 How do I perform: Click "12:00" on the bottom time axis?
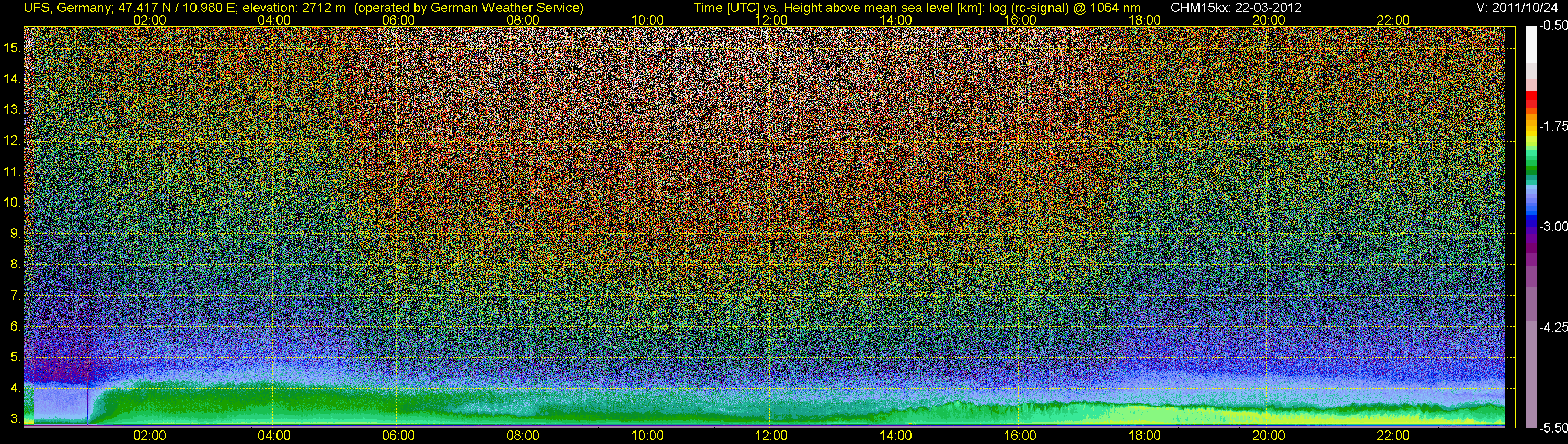pos(771,436)
